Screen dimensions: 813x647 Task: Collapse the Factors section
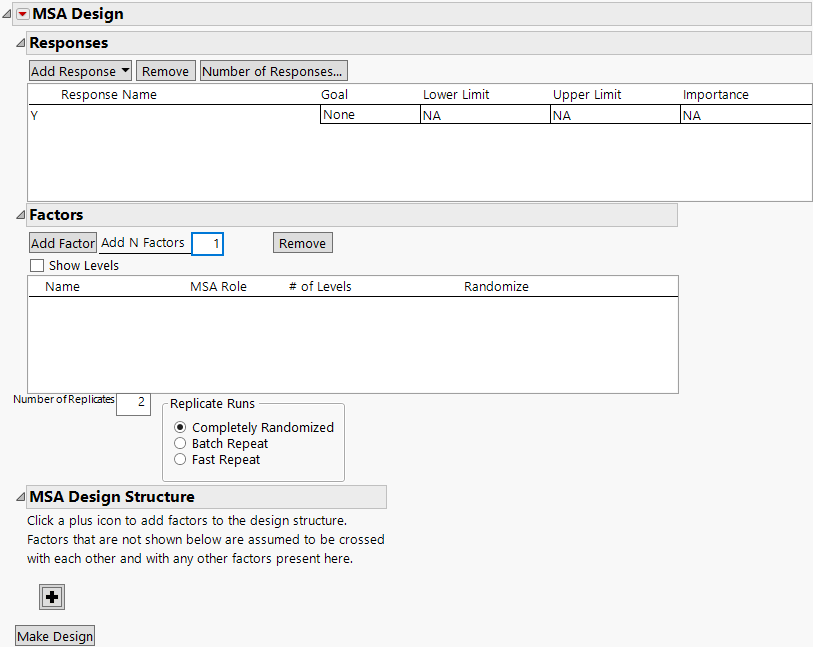click(21, 215)
